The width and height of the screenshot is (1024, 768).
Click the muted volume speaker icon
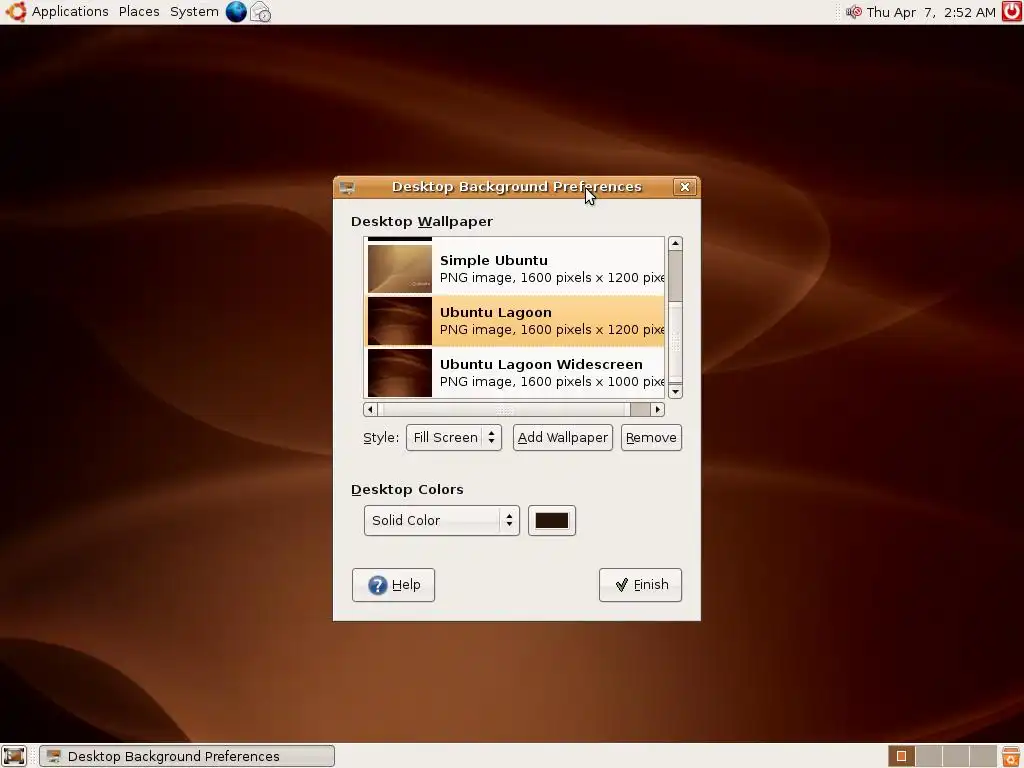pos(854,12)
